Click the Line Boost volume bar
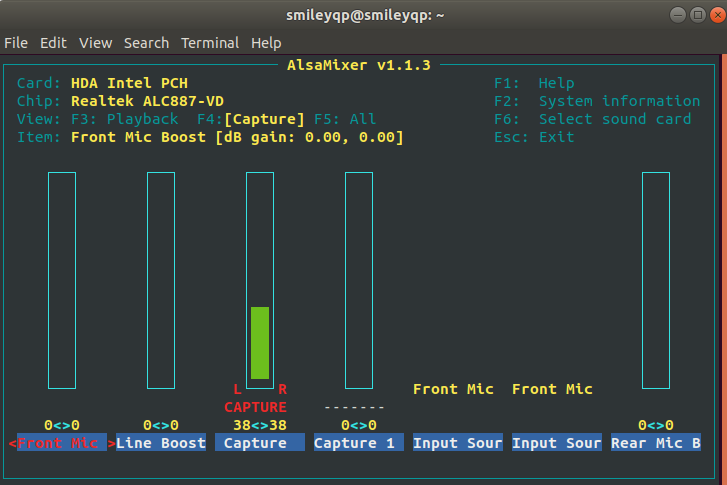This screenshot has width=727, height=485. click(x=161, y=280)
